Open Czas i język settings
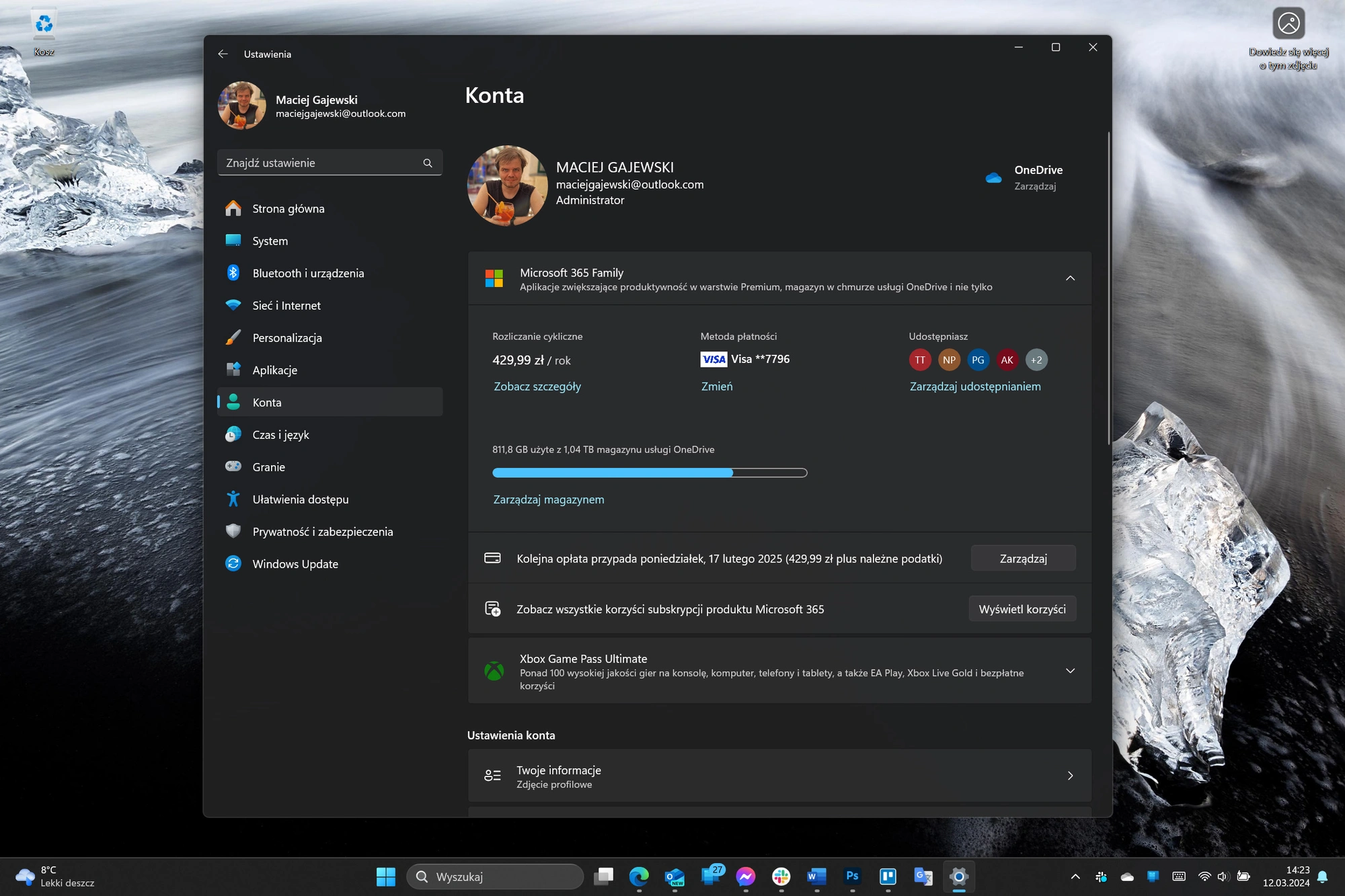1345x896 pixels. click(330, 435)
